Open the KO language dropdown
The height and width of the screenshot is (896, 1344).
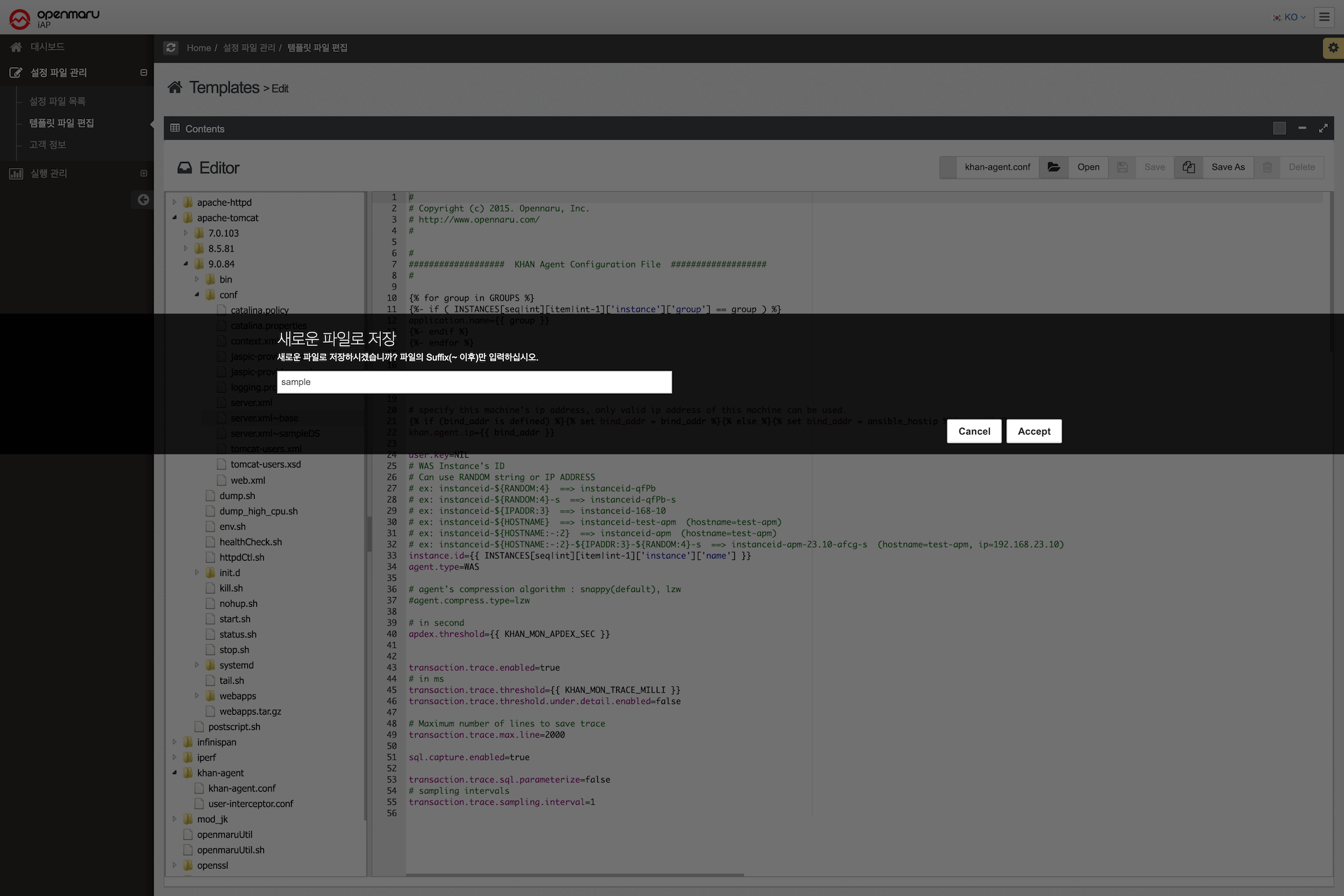point(1290,17)
